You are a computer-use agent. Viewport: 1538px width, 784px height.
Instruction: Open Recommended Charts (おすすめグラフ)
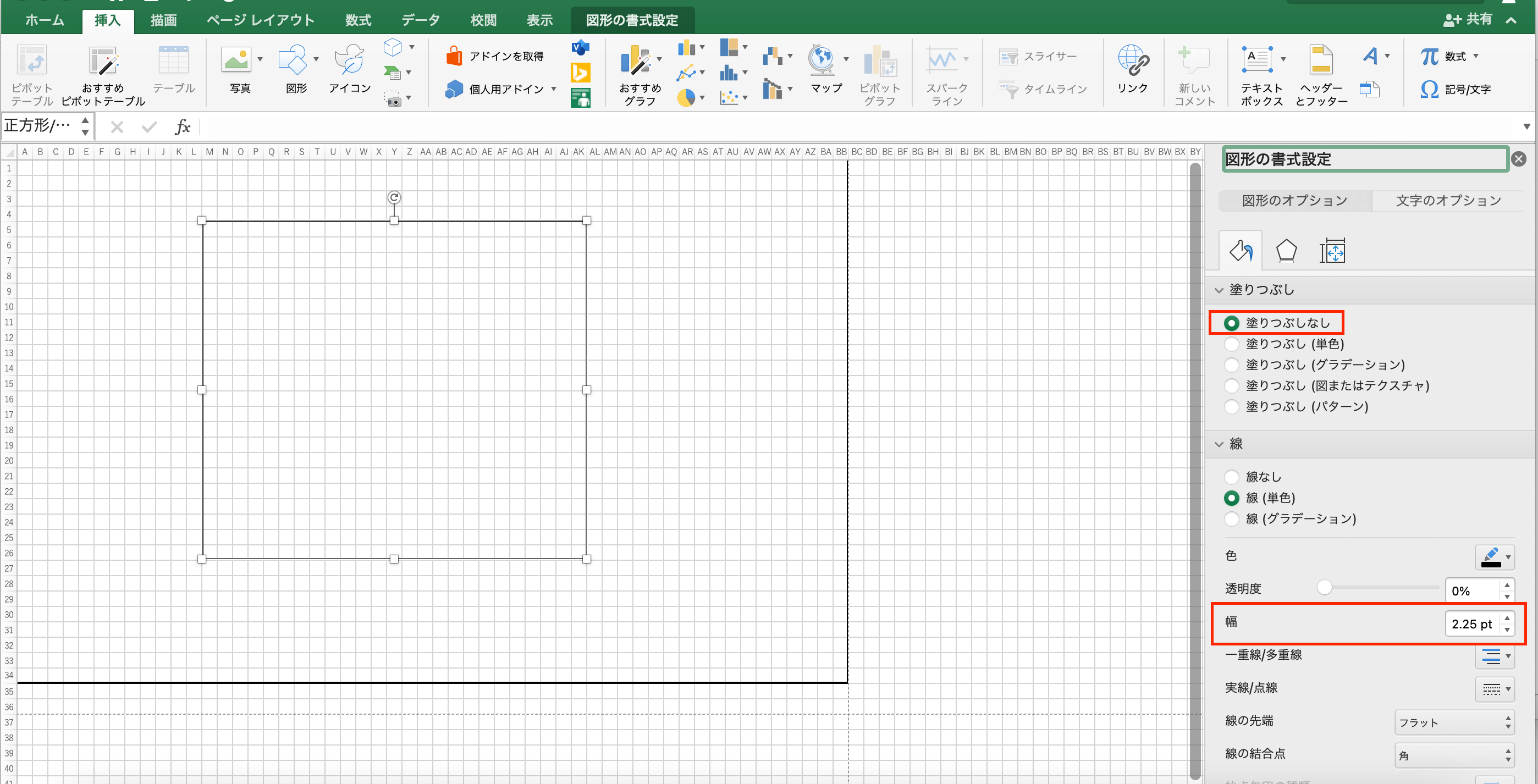[x=640, y=75]
